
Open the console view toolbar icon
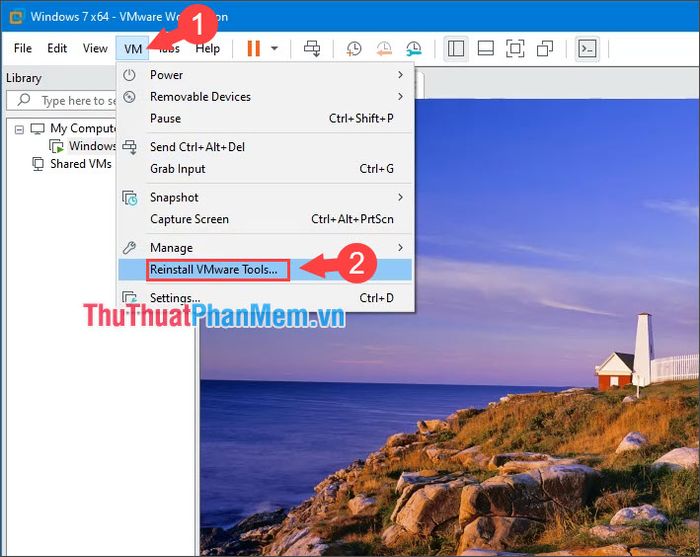(x=587, y=48)
